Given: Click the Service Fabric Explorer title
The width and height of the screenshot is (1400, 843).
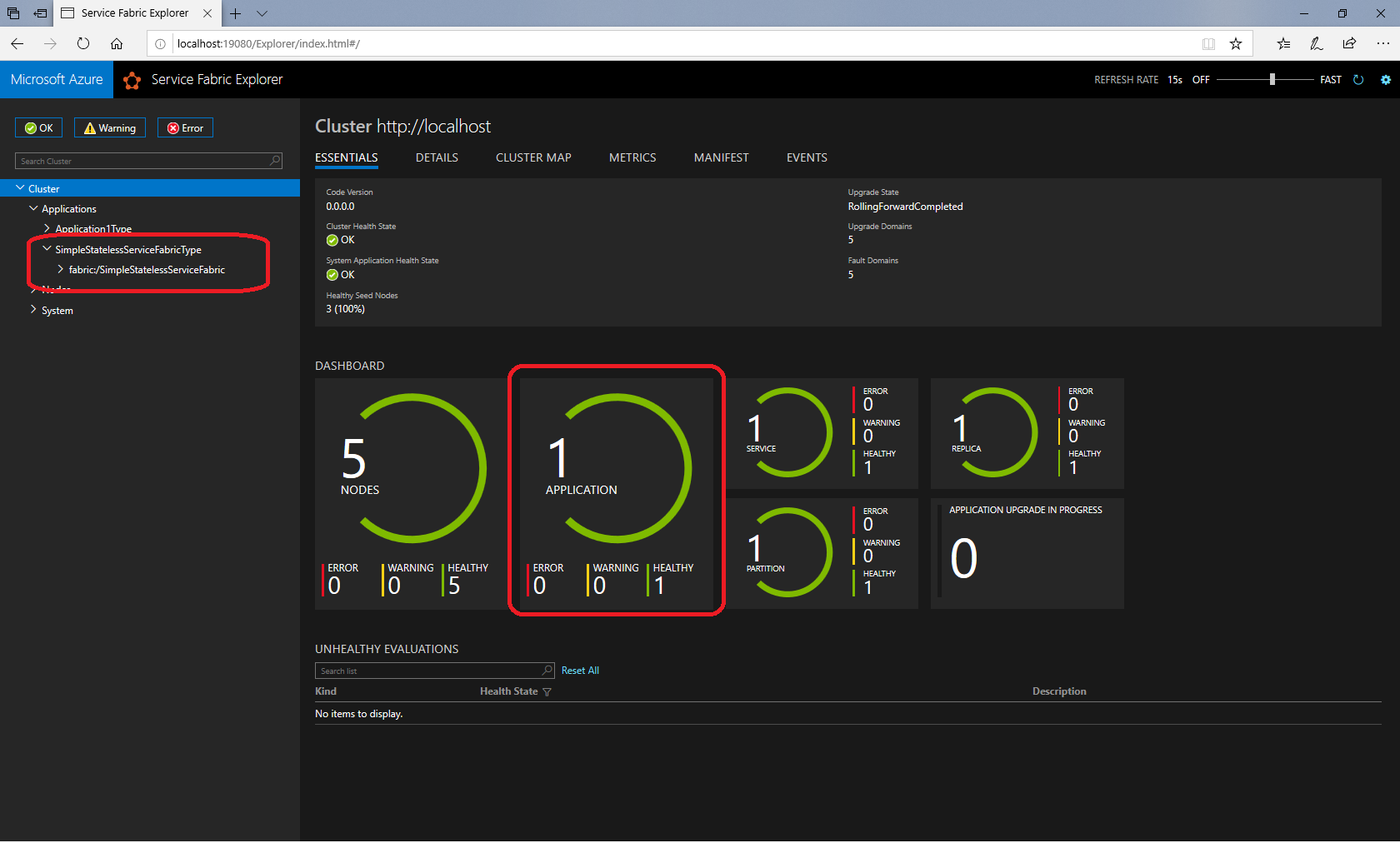Looking at the screenshot, I should click(217, 80).
